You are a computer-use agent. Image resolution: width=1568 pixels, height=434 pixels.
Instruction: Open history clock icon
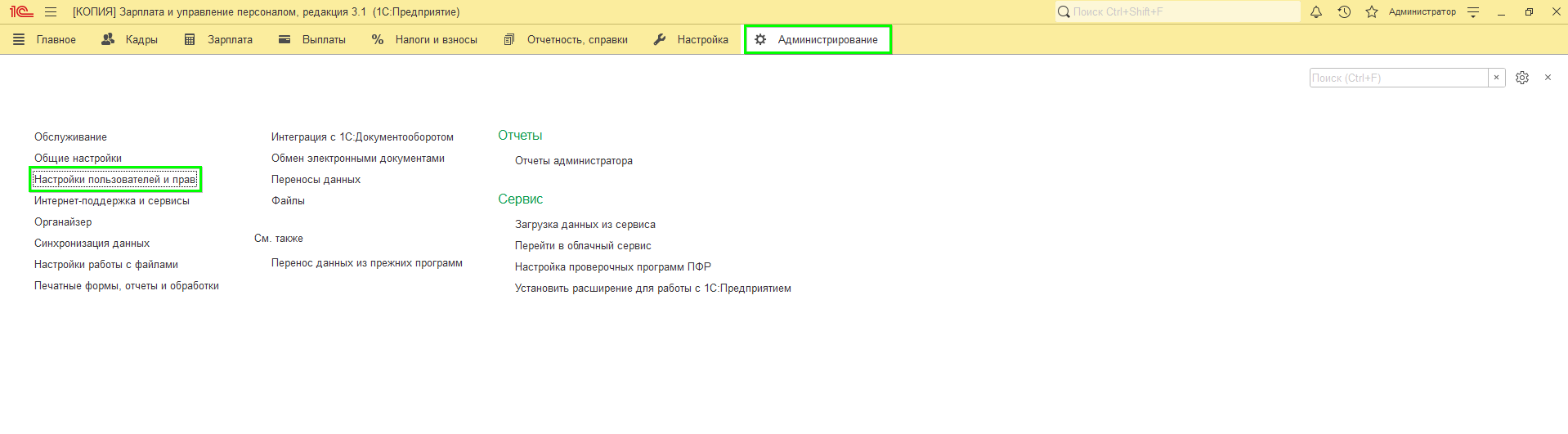1344,12
